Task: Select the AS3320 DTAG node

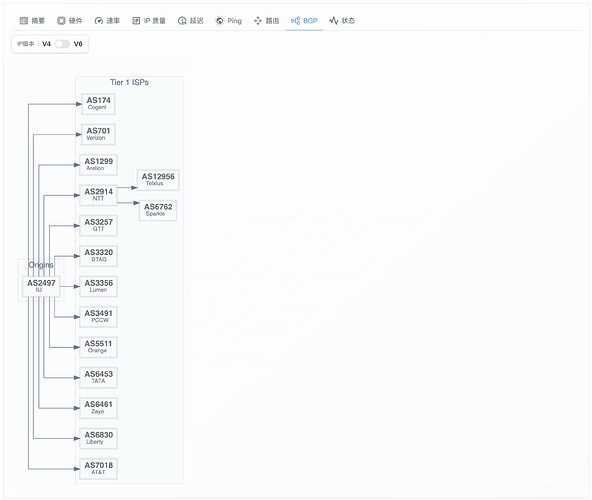Action: pos(99,256)
